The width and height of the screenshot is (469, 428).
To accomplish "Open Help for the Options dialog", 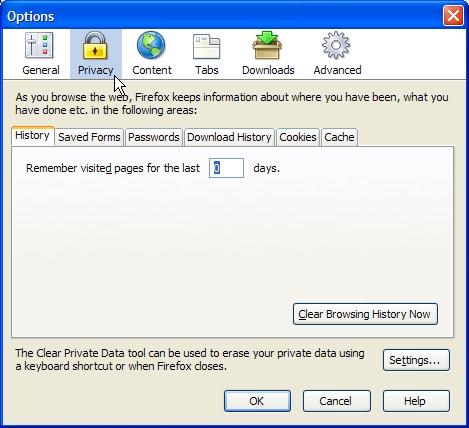I will click(416, 401).
